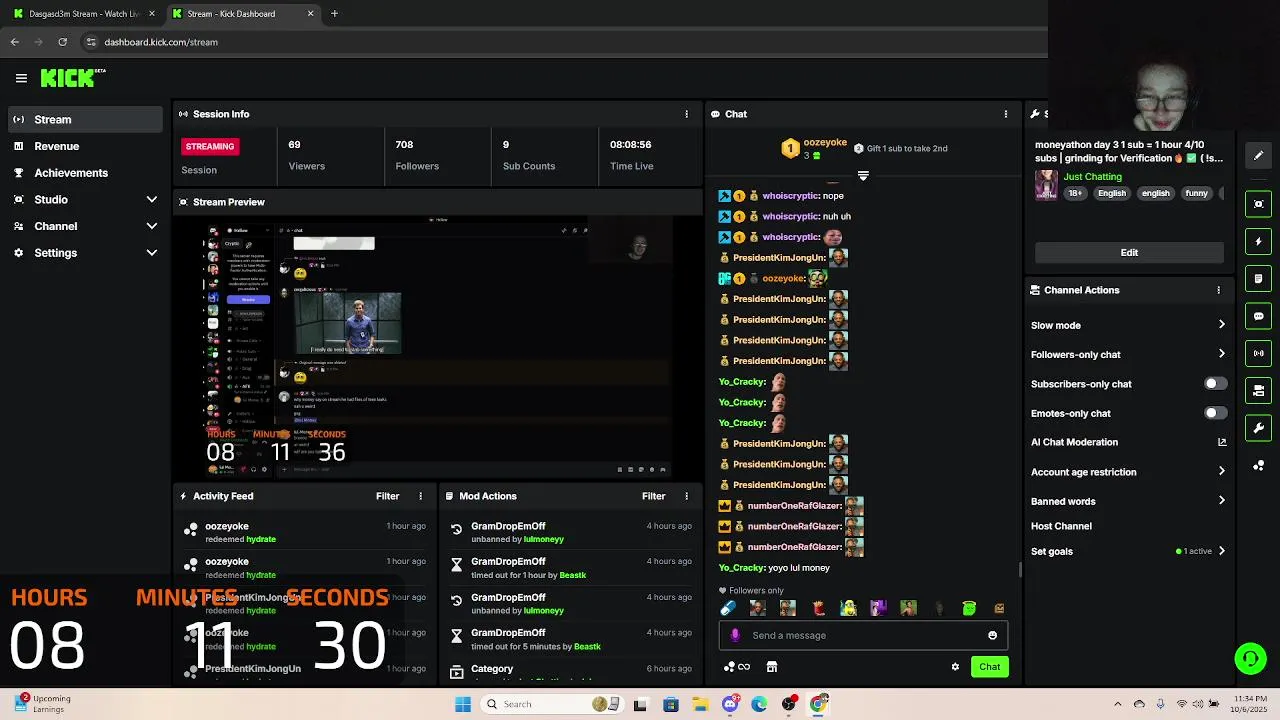Go to Achievements page
The image size is (1280, 720).
[x=85, y=173]
